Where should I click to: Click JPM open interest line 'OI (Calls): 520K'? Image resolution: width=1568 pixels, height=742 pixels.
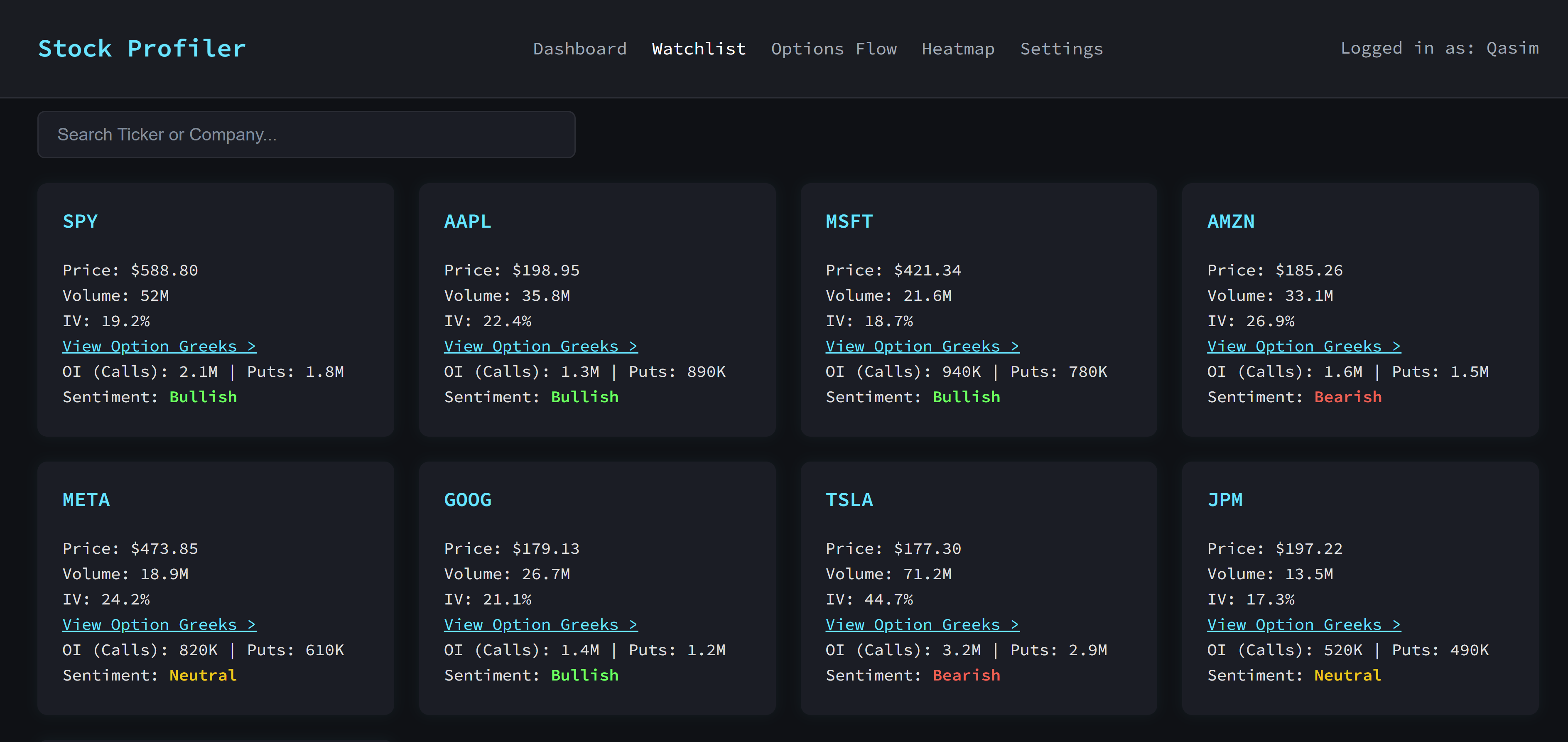pyautogui.click(x=1348, y=650)
